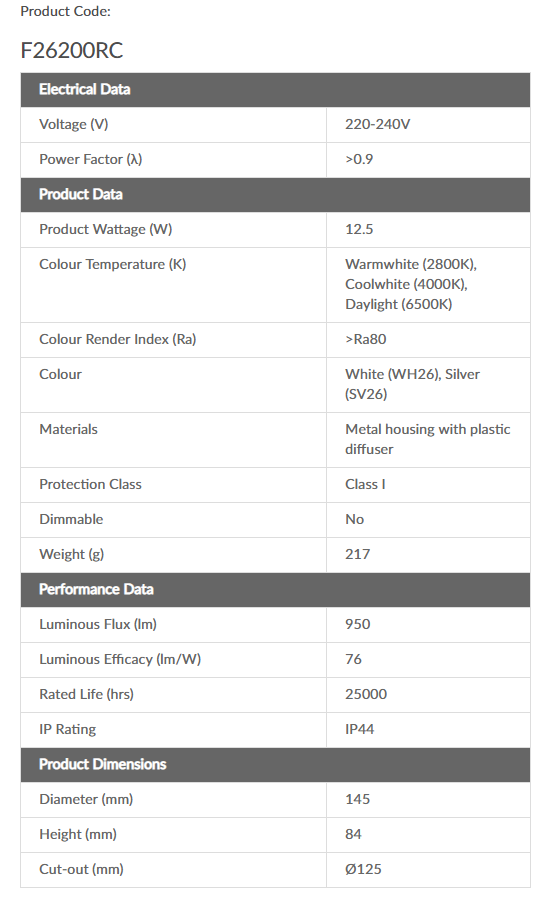Click the Metal housing with plastic diffuser text
Screen dimensions: 545x900
(427, 440)
